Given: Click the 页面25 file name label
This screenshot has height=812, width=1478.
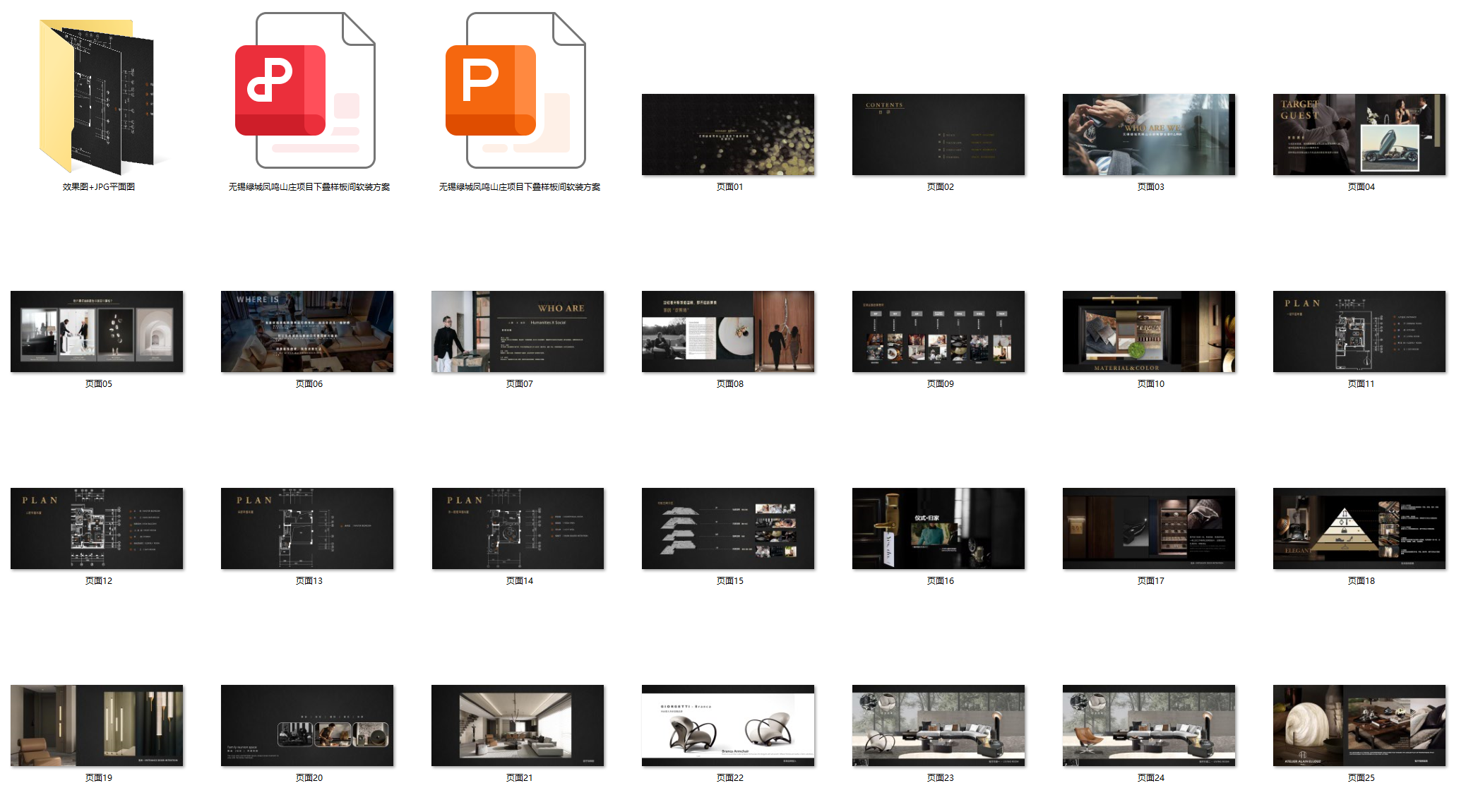Looking at the screenshot, I should [1361, 777].
